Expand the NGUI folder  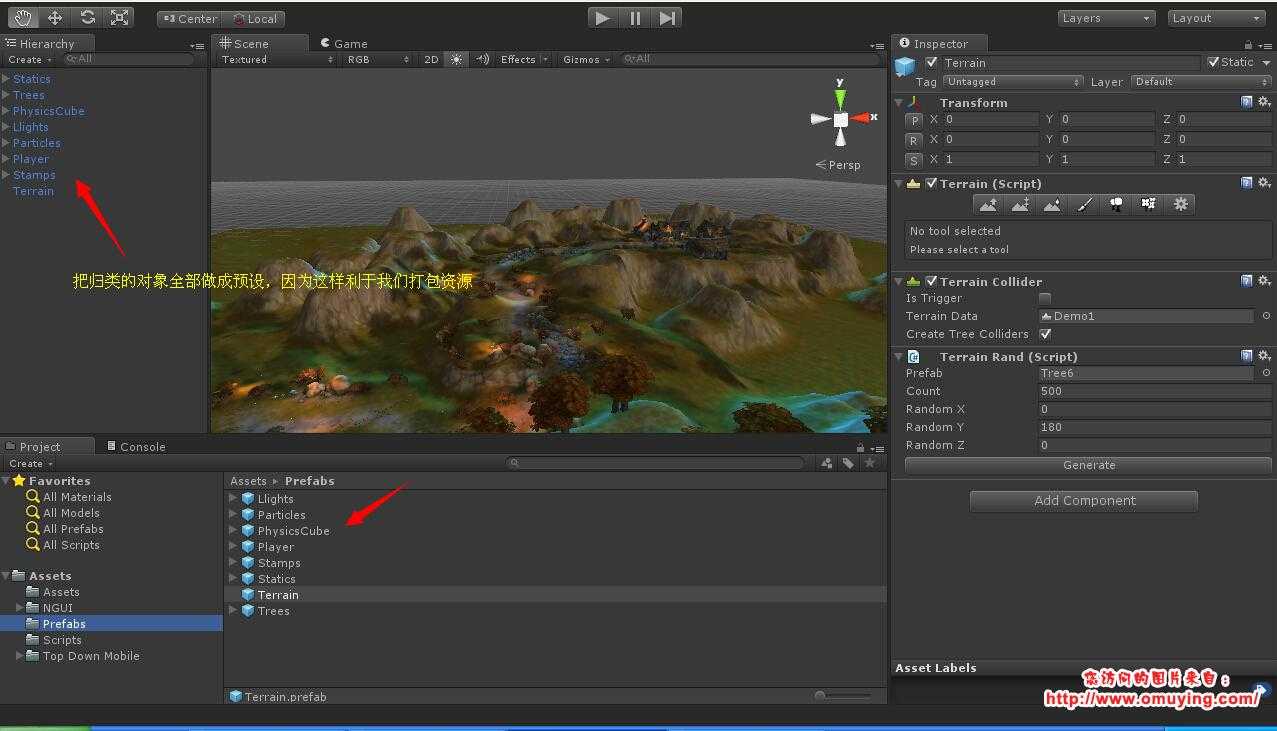(20, 608)
